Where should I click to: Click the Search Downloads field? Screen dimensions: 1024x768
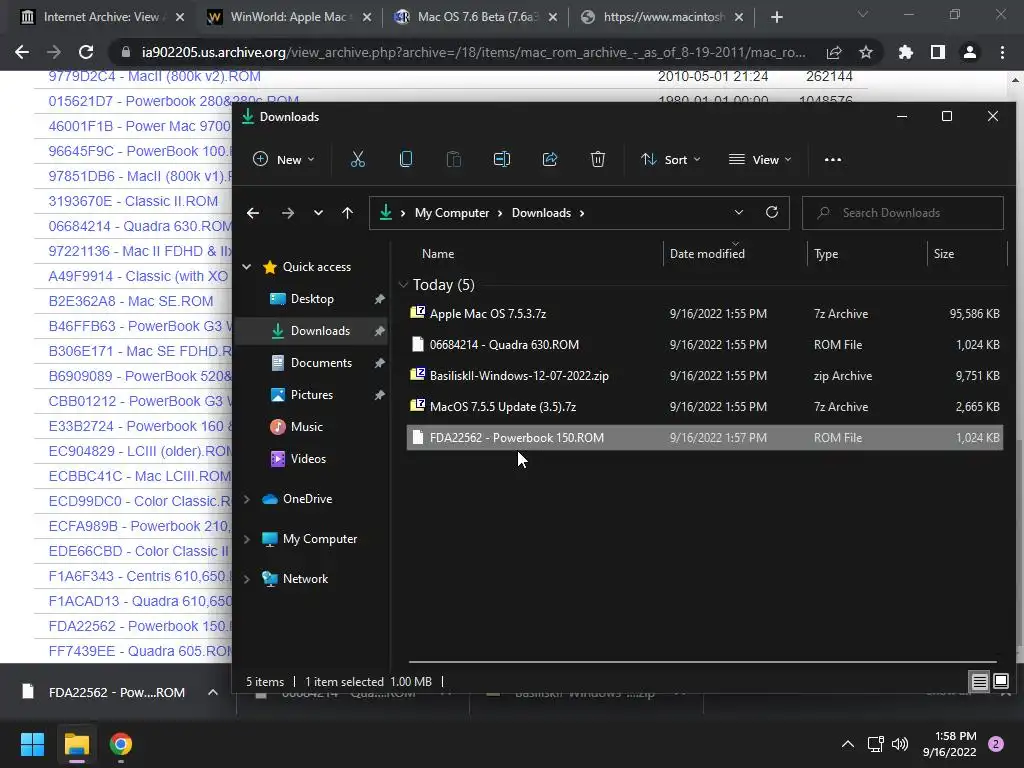click(x=903, y=213)
